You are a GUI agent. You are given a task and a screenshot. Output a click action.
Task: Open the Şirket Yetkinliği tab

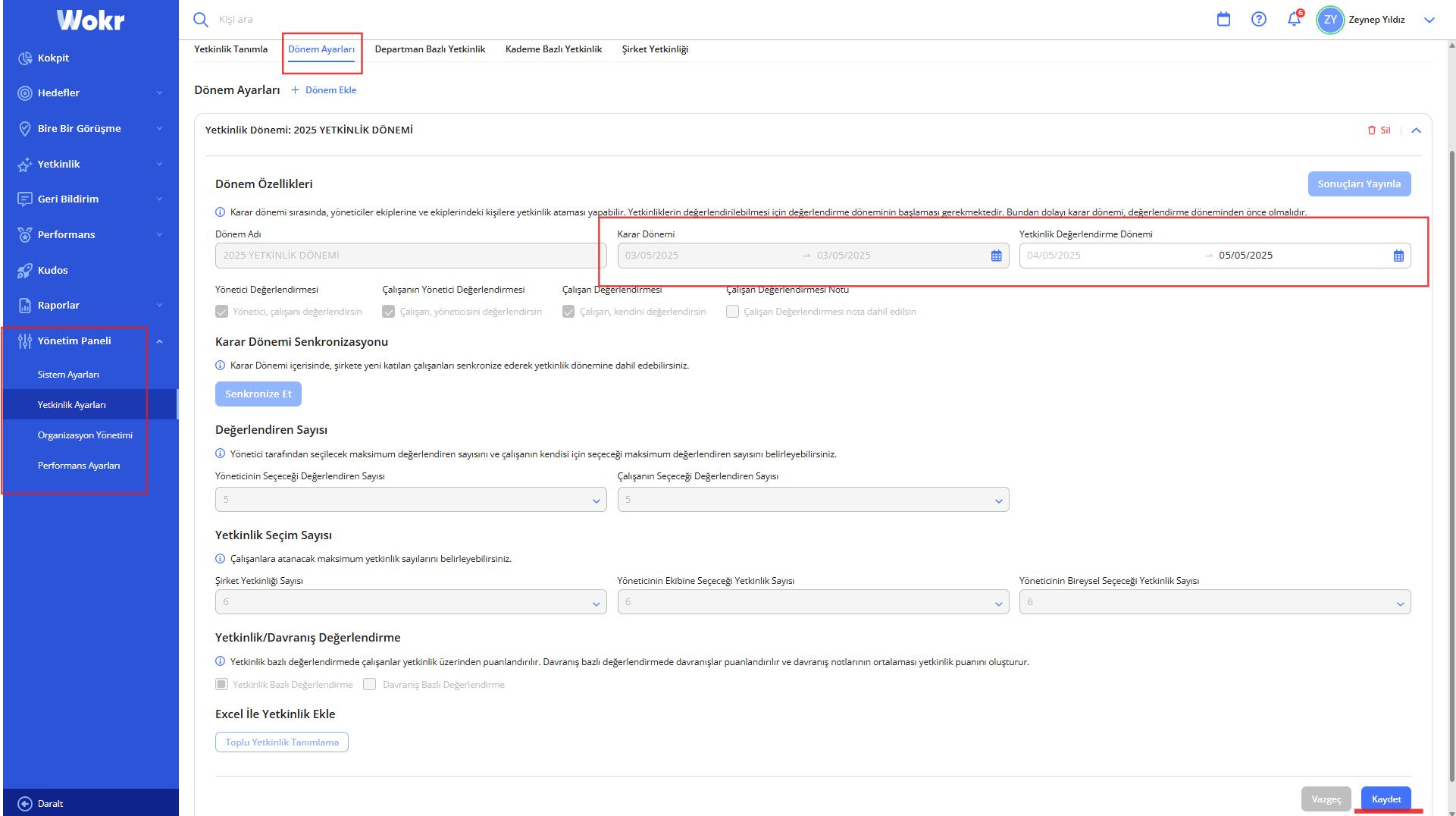[655, 49]
